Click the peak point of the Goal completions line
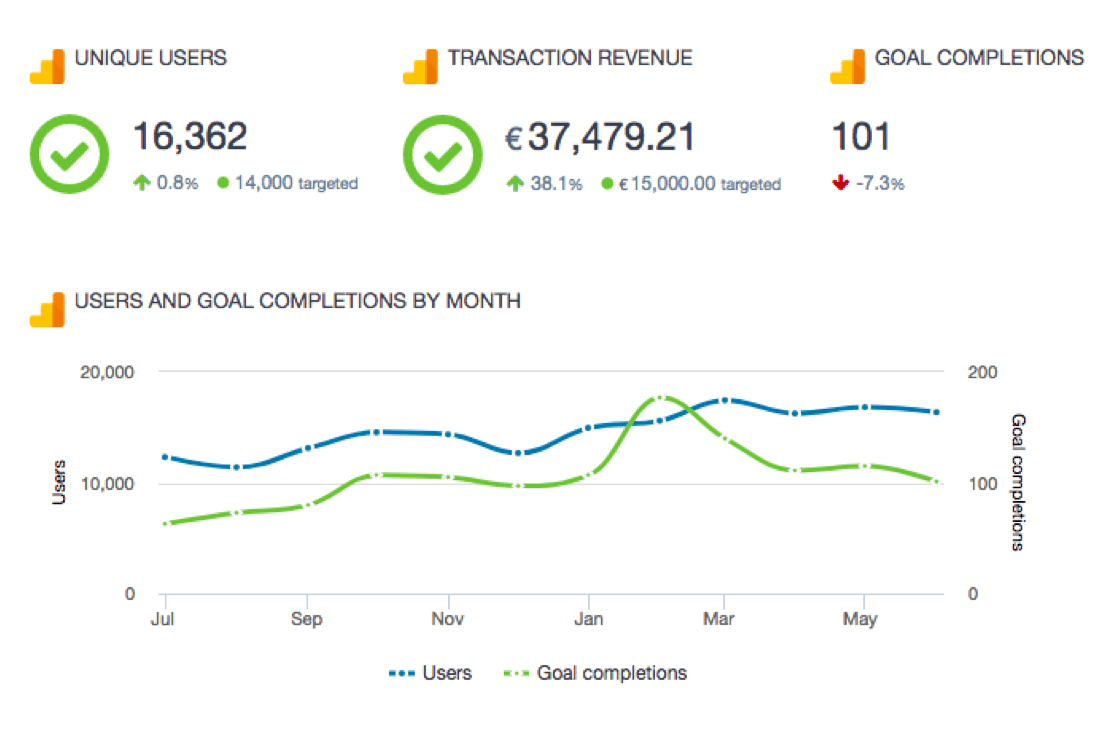 pyautogui.click(x=659, y=398)
